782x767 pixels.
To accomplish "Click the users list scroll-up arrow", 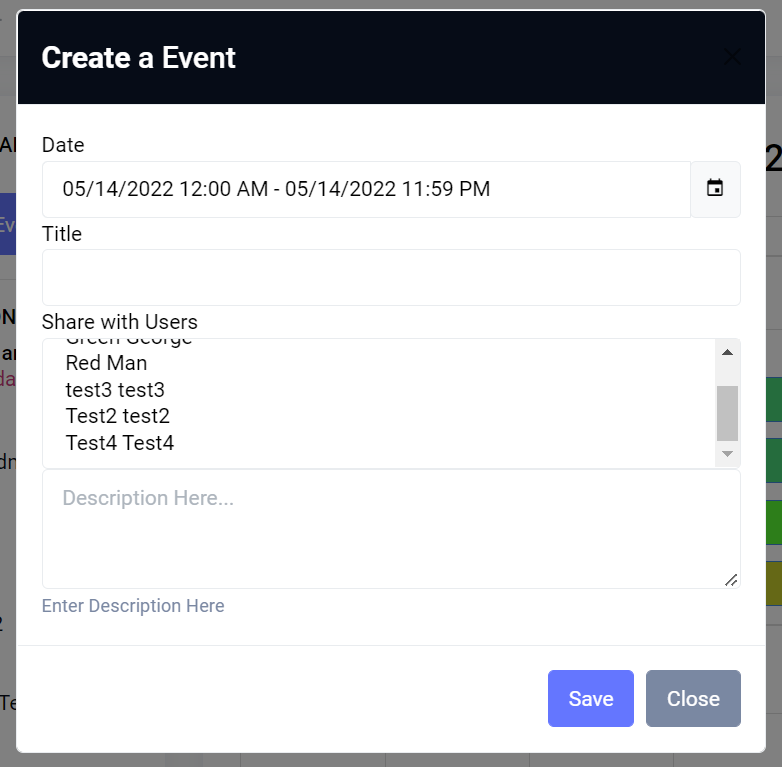I will [x=727, y=352].
